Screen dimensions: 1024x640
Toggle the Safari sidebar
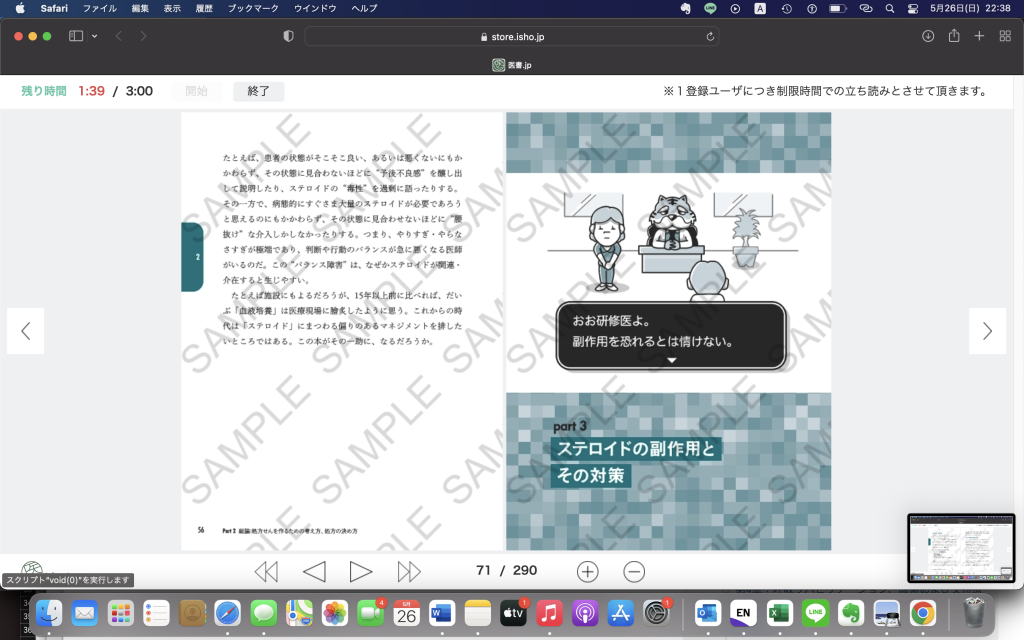click(76, 36)
